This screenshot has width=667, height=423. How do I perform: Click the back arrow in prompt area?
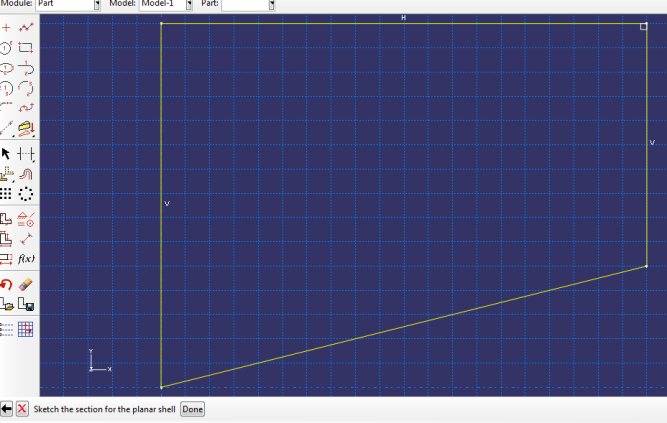pos(6,409)
